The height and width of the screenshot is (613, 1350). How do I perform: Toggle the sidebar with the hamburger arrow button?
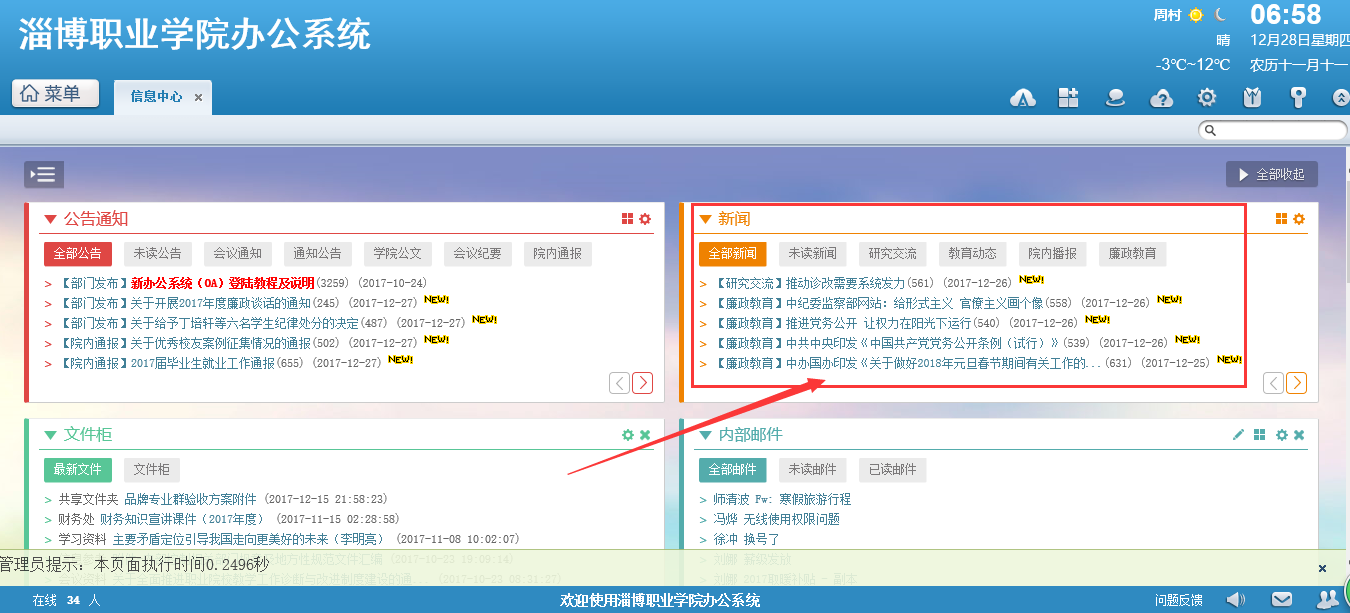coord(45,175)
